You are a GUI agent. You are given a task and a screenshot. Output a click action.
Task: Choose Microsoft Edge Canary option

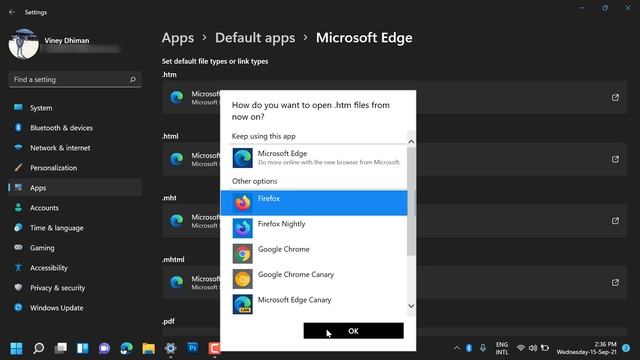[314, 304]
